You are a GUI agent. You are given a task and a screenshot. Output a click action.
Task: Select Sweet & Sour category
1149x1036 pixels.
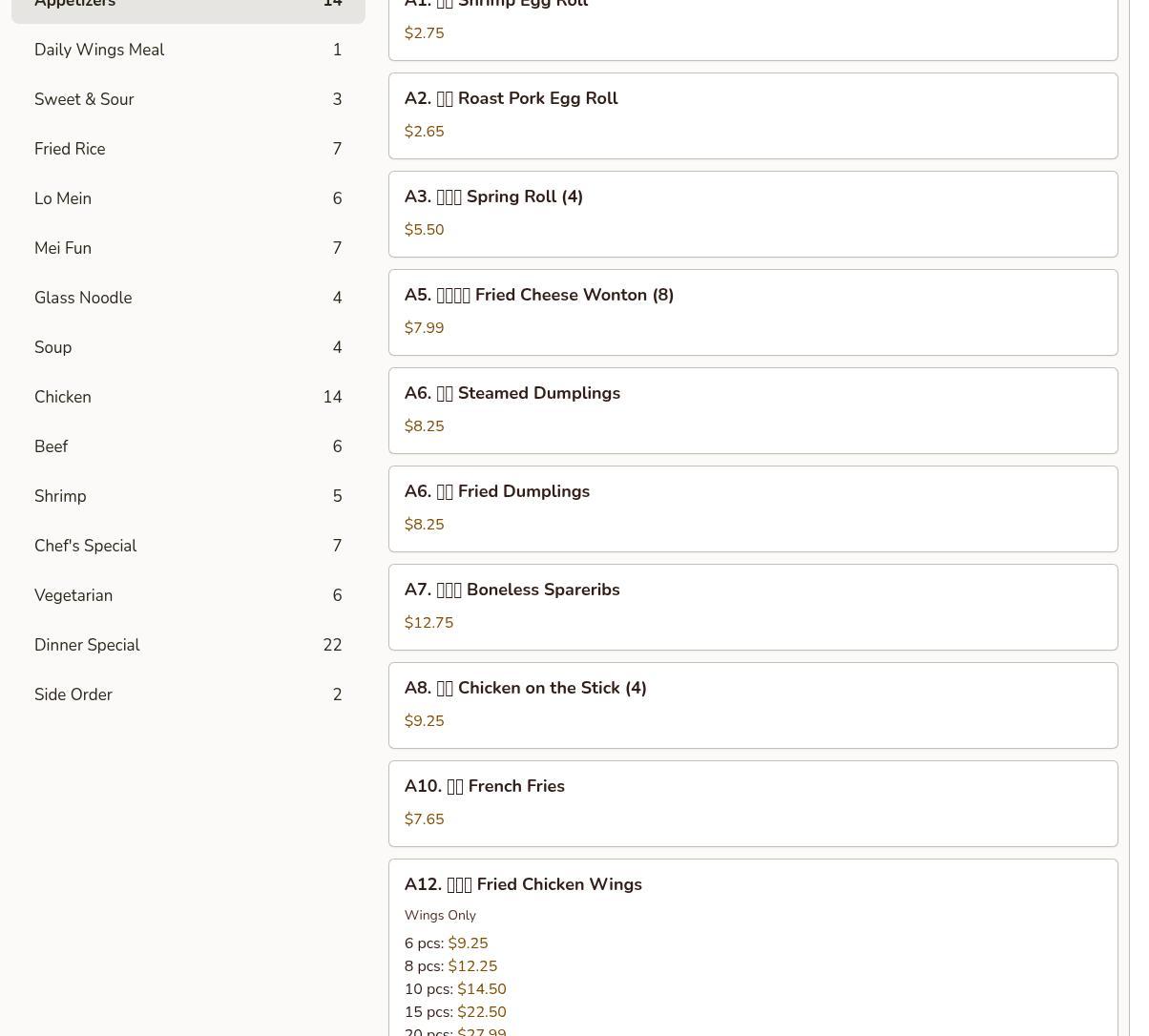[188, 99]
